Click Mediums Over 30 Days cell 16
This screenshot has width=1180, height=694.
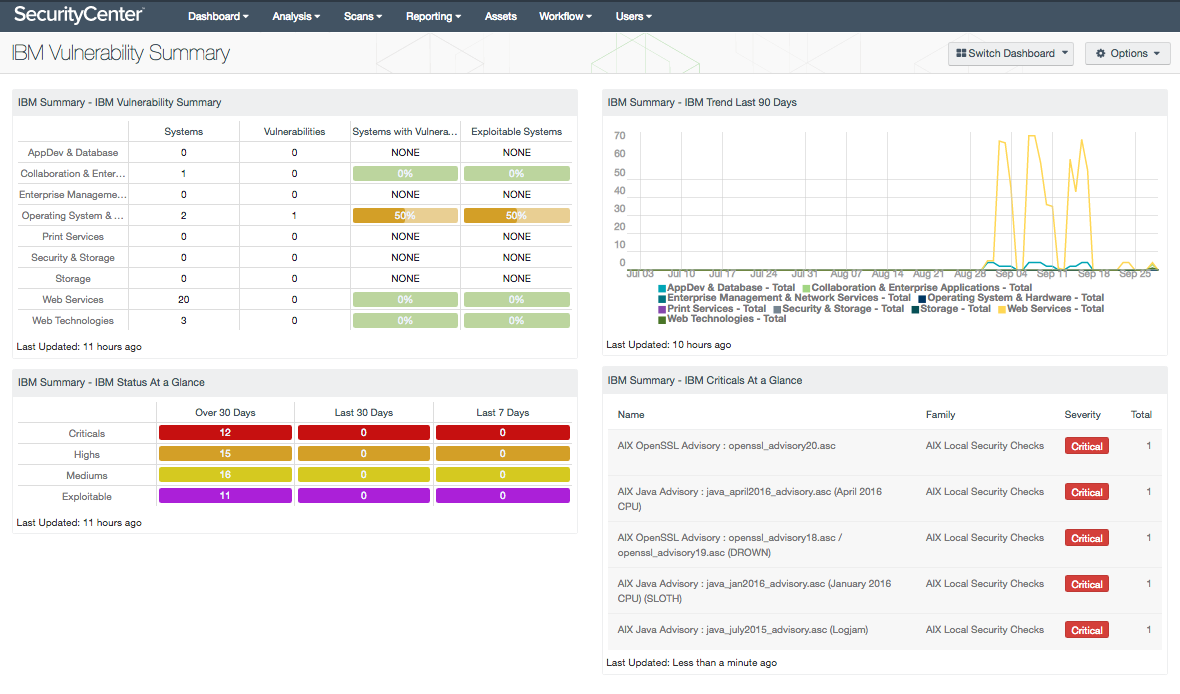225,475
